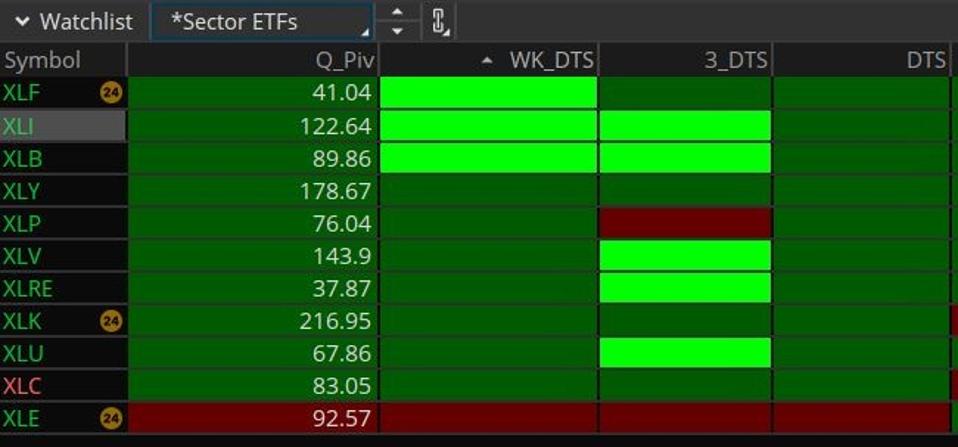The image size is (958, 447).
Task: Click the dark red 3_DTS cell for XLP
Action: (685, 223)
